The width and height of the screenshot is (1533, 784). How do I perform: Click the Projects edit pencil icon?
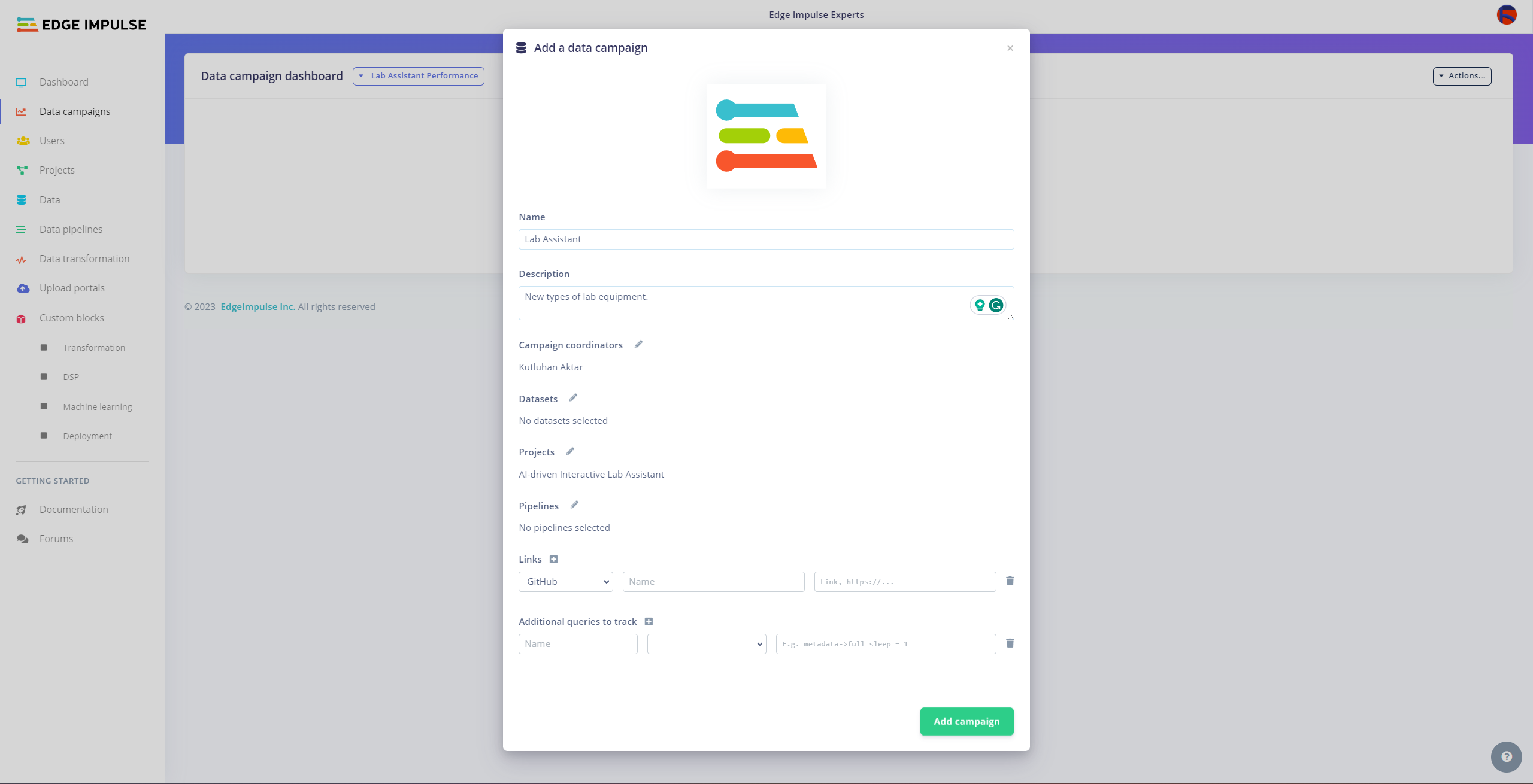point(570,451)
